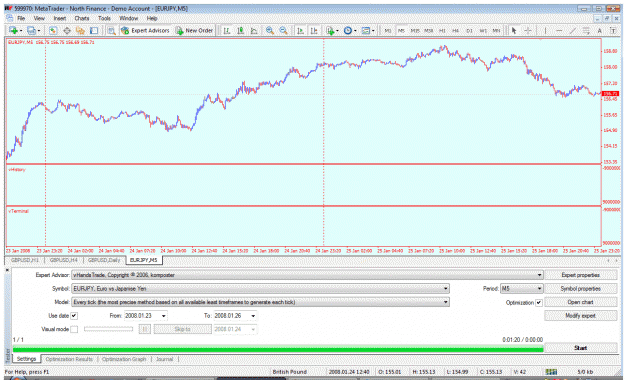Toggle the Optimization checkbox

click(539, 303)
